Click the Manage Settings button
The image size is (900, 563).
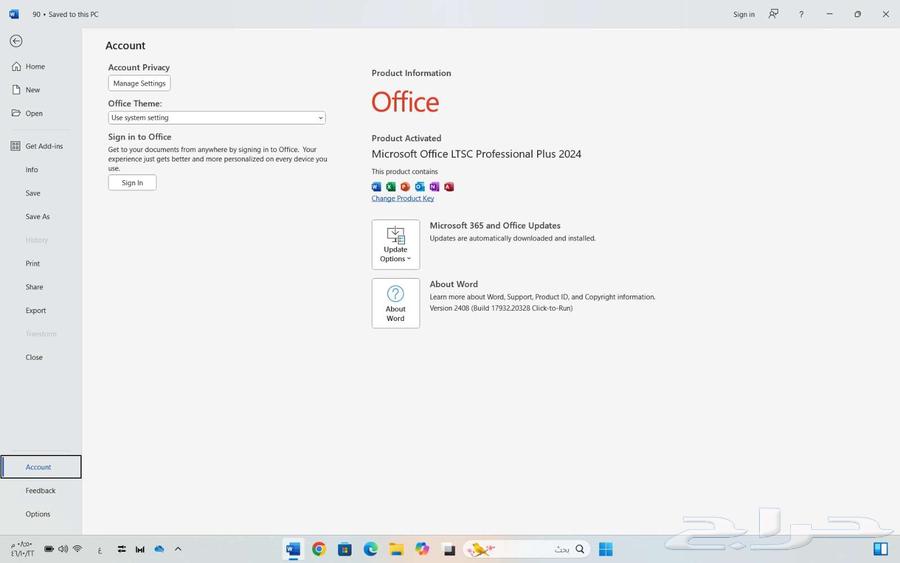click(139, 83)
